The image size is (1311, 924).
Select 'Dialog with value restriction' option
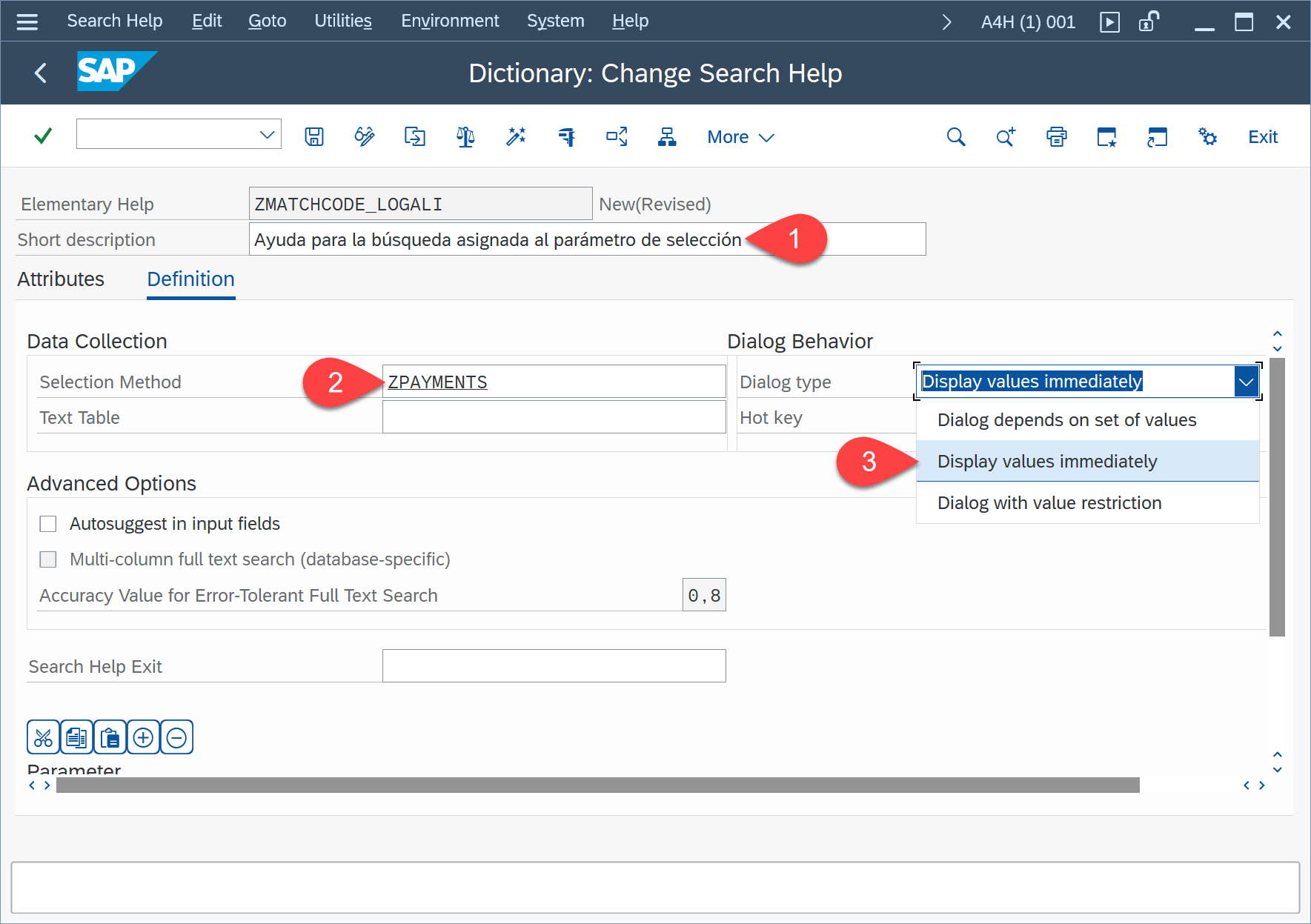(x=1049, y=503)
